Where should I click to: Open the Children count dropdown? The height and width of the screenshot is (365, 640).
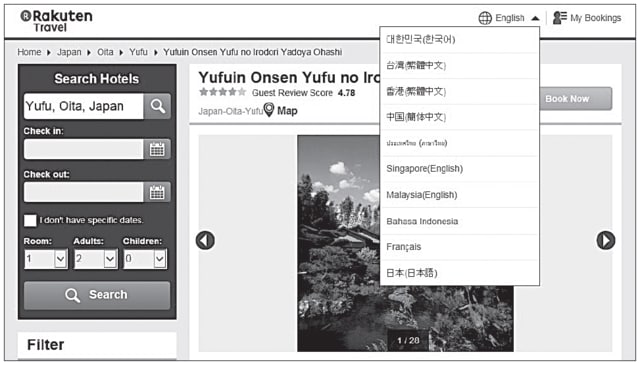tap(145, 259)
